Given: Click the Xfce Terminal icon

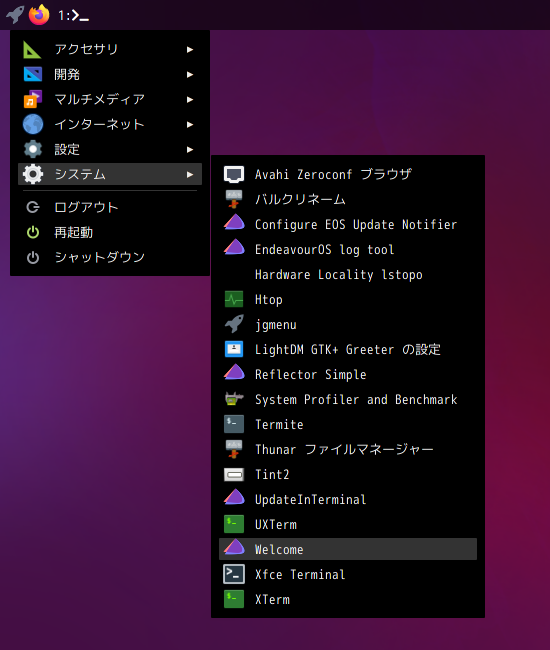Looking at the screenshot, I should (x=234, y=574).
